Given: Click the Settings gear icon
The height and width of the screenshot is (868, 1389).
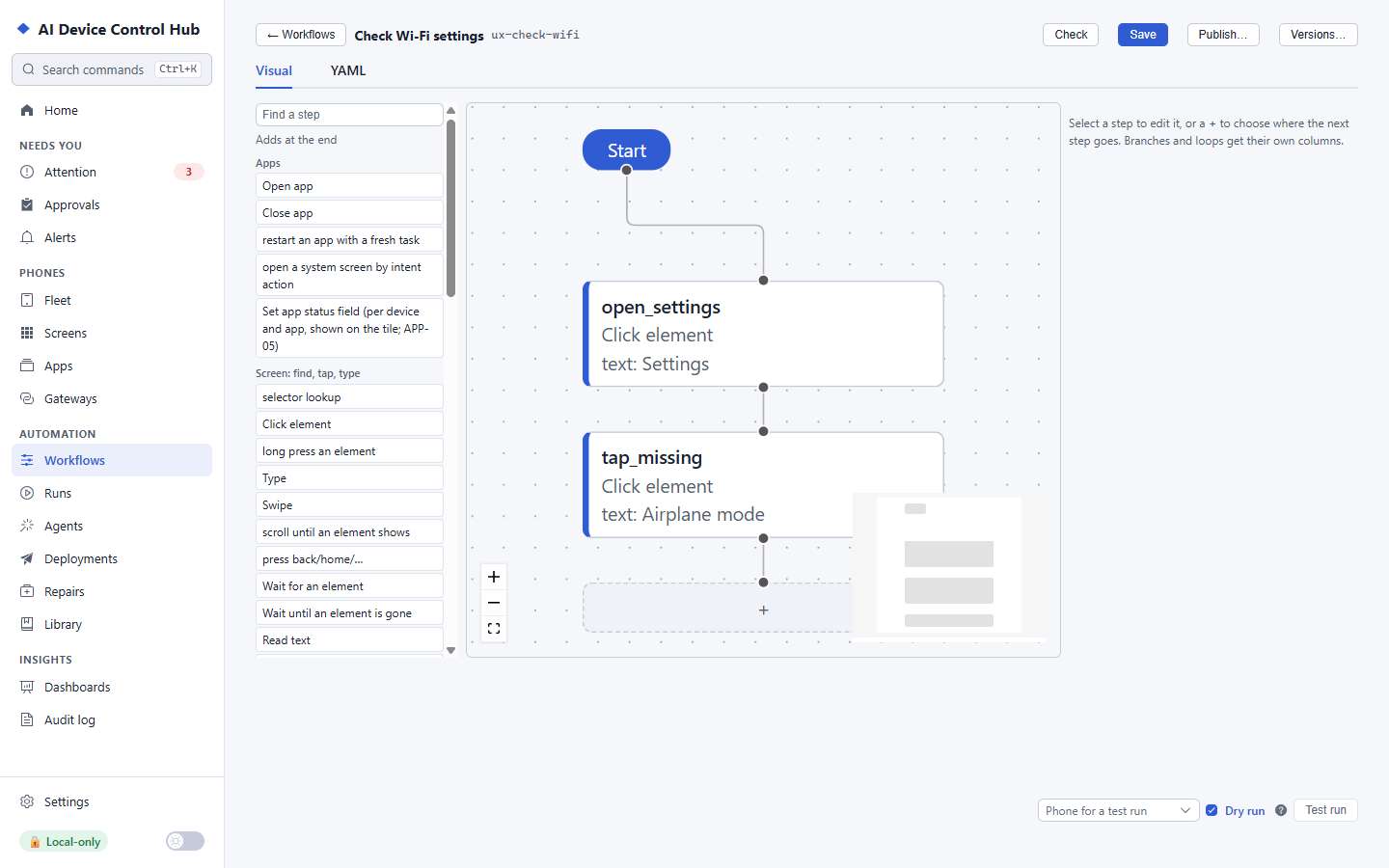Looking at the screenshot, I should click(x=27, y=802).
